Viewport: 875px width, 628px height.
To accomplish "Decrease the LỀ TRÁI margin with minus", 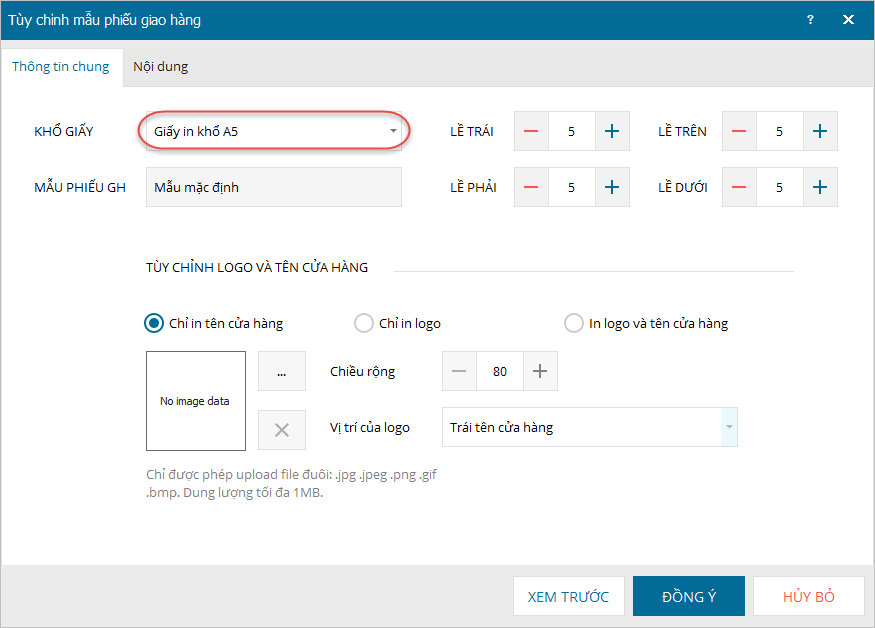I will coord(531,131).
